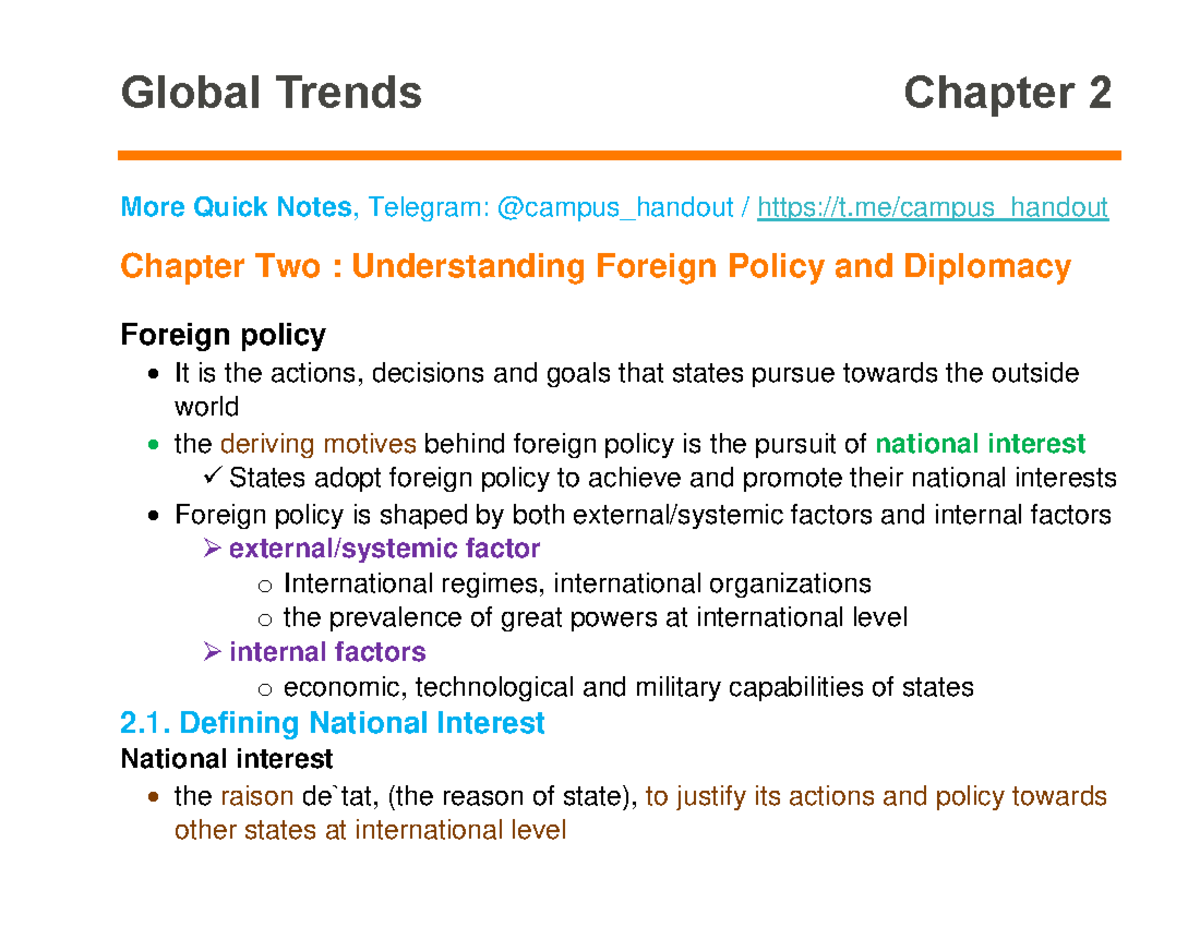Click the orange bullet beside 'deriving motives' line
The image size is (1200, 927).
[152, 443]
